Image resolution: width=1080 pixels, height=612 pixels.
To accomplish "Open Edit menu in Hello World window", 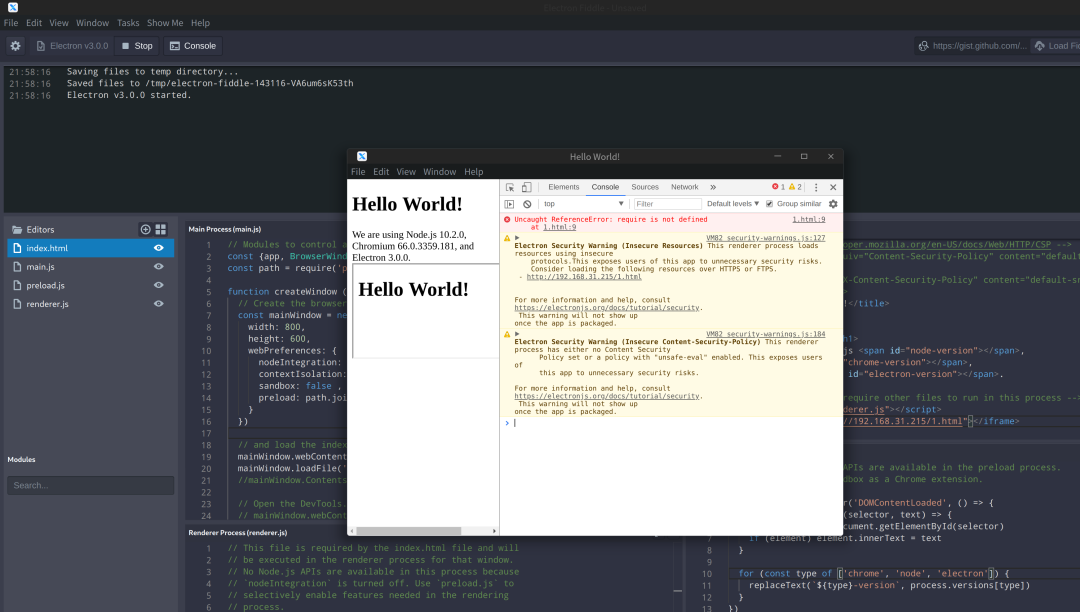I will click(x=381, y=171).
